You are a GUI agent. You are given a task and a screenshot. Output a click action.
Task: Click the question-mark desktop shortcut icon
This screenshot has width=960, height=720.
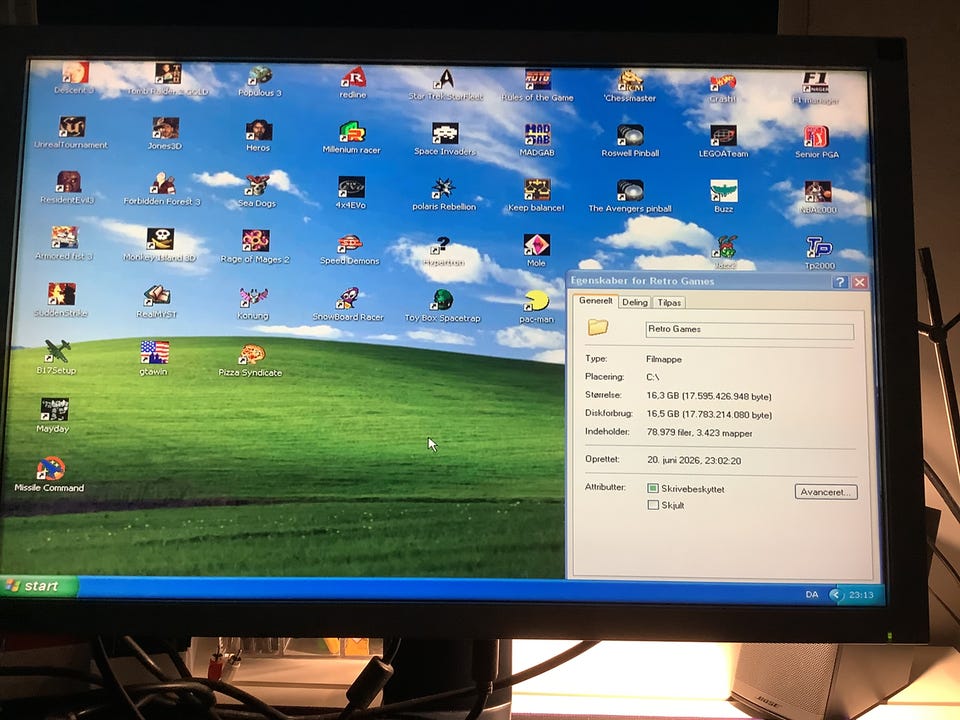[x=443, y=245]
